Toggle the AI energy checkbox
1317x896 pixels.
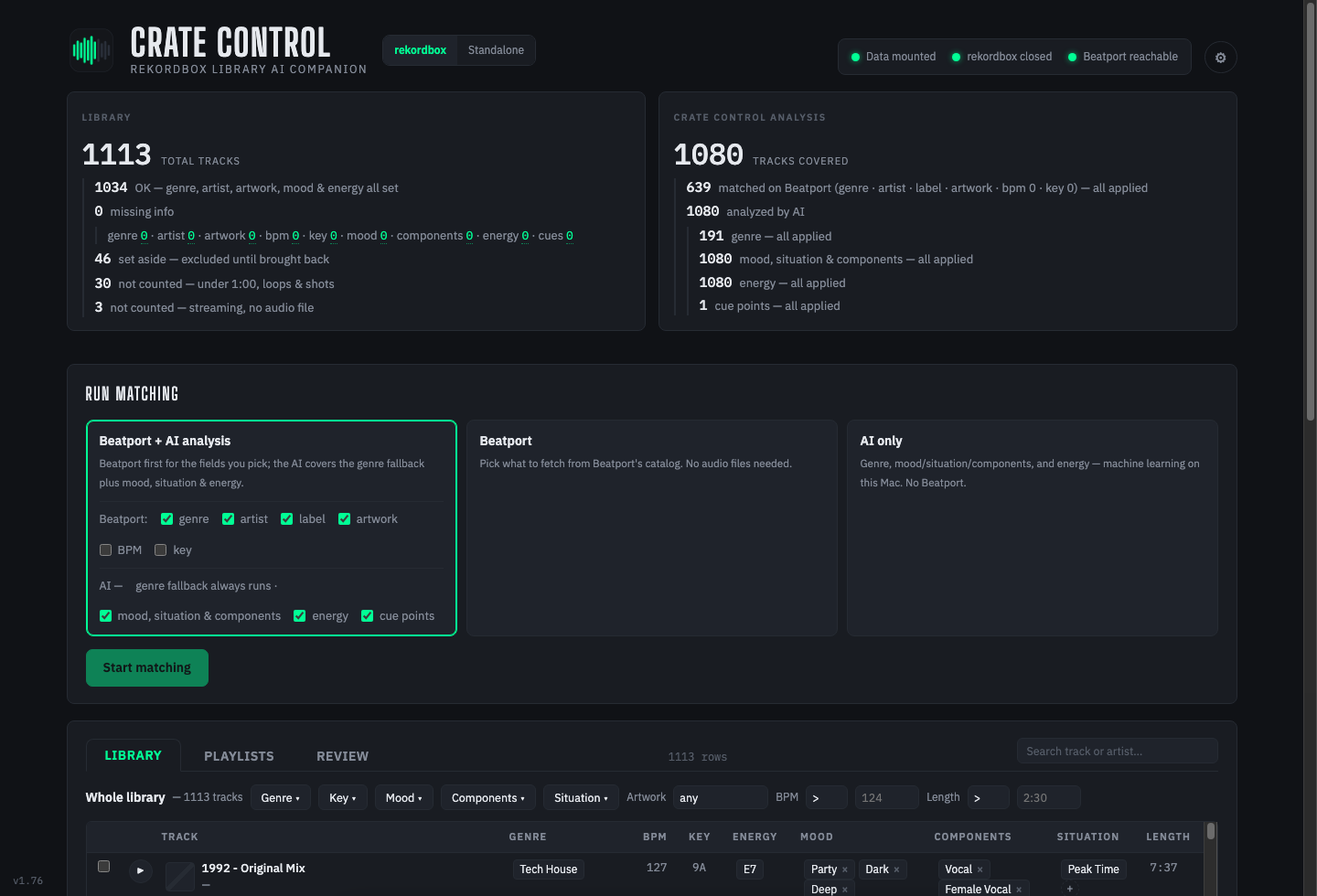[x=299, y=615]
